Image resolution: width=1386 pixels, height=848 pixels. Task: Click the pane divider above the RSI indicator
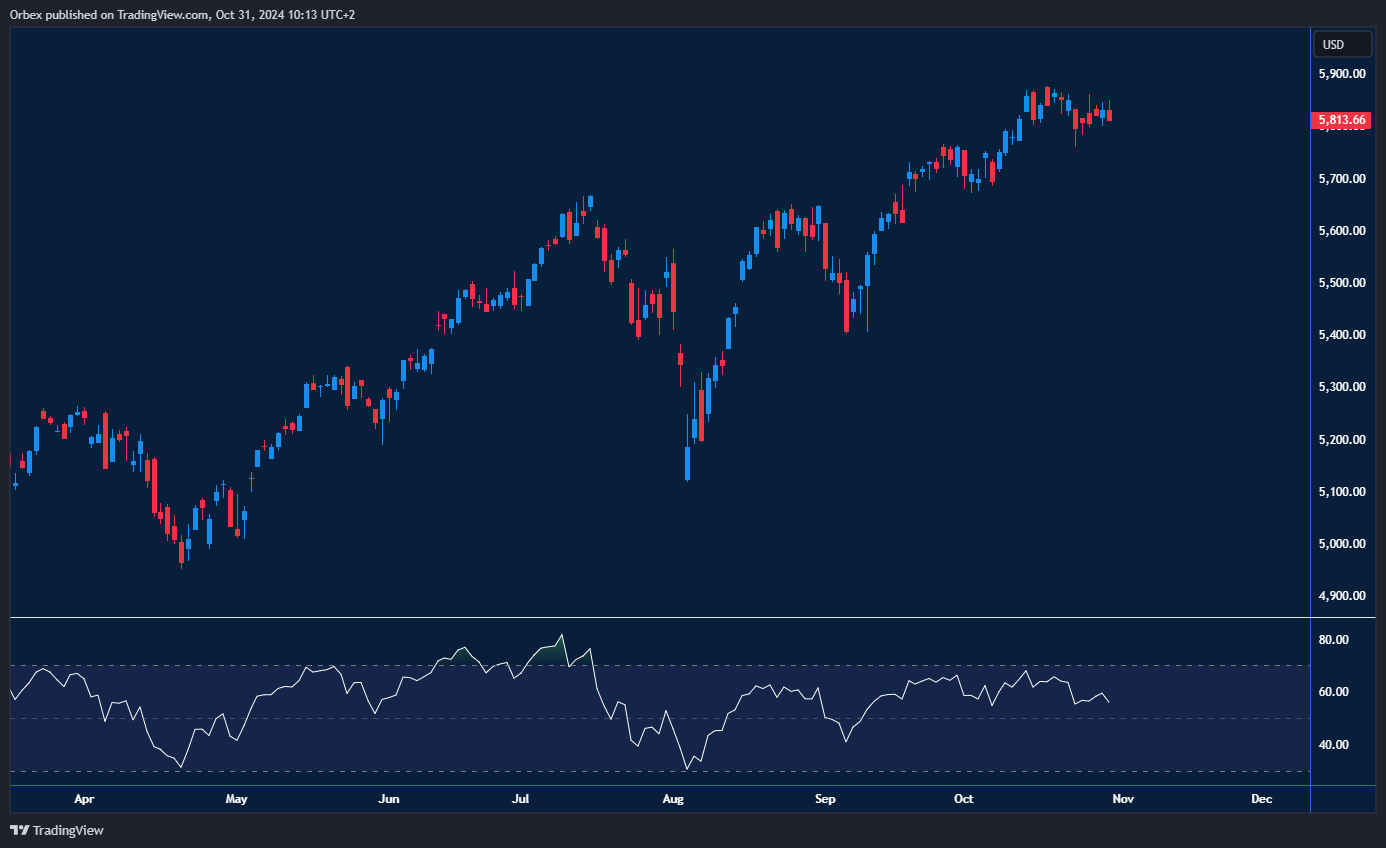click(660, 618)
